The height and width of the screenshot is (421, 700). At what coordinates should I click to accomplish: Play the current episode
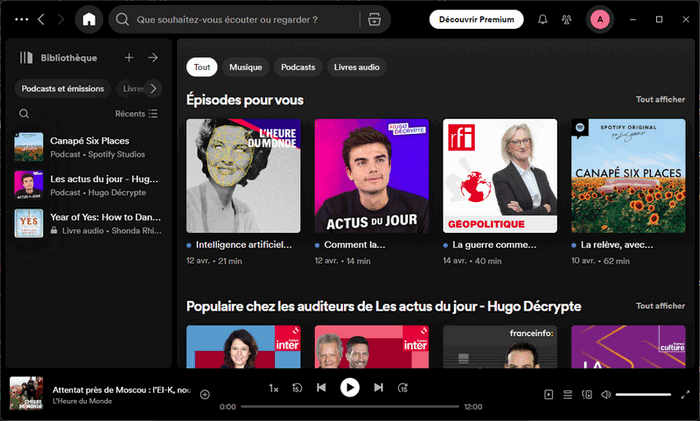tap(350, 388)
